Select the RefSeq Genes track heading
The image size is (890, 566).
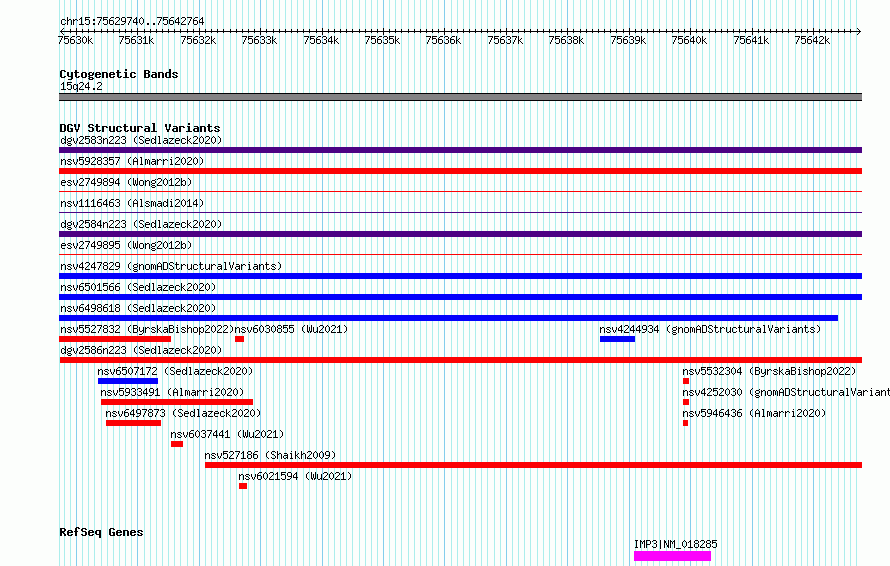[x=101, y=532]
